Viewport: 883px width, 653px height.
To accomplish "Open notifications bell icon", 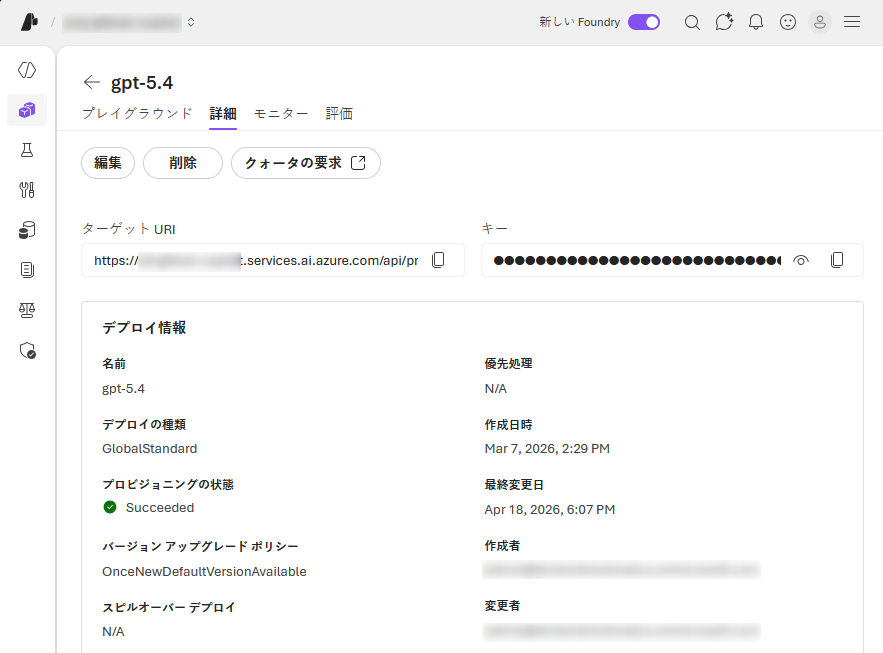I will [x=756, y=22].
